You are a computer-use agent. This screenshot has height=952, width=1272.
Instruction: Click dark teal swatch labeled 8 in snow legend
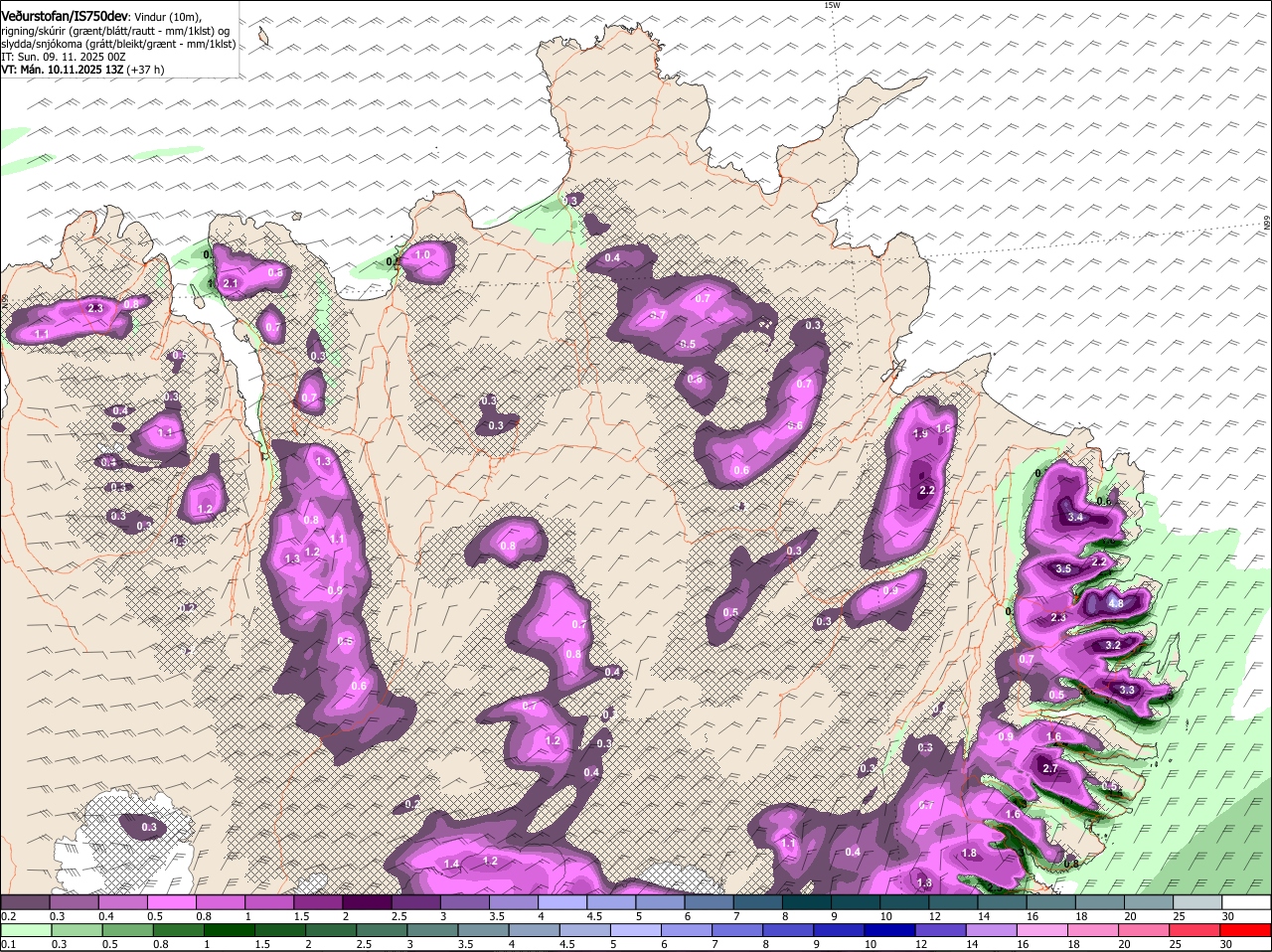coord(807,901)
